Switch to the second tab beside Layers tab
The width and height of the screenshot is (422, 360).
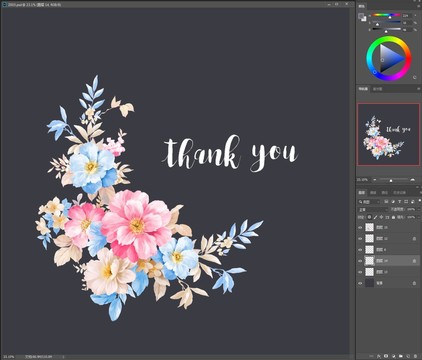click(373, 193)
